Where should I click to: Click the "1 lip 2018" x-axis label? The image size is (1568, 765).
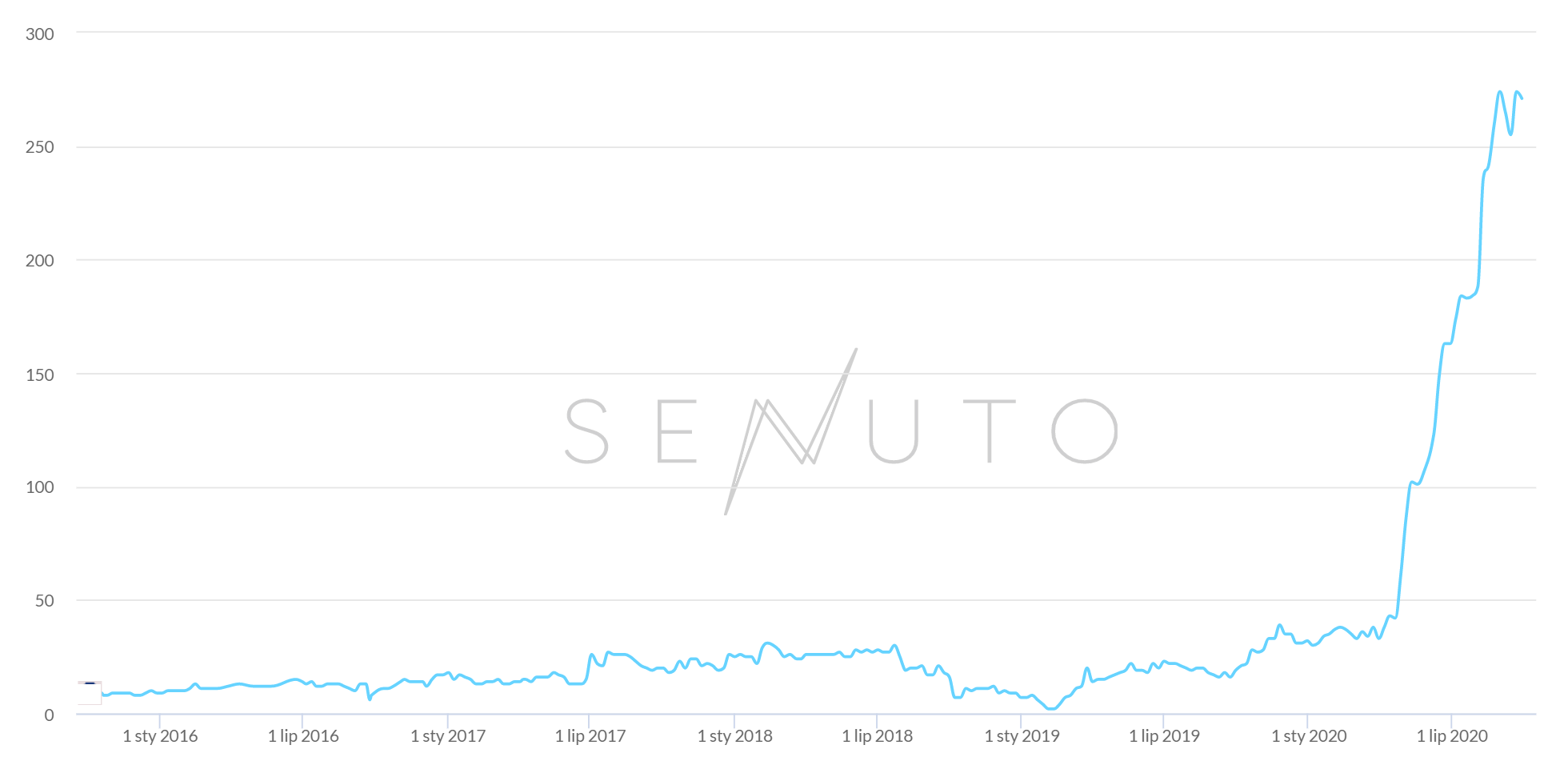point(878,736)
